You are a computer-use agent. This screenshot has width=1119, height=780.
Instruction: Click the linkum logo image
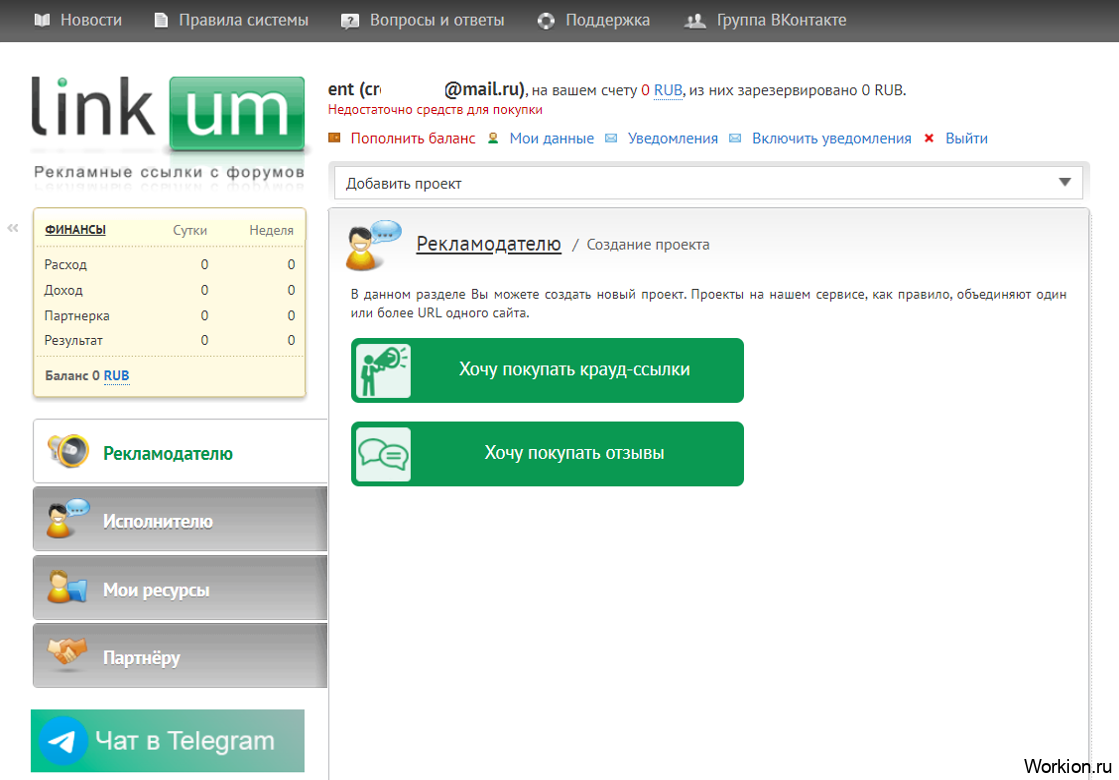[x=169, y=130]
